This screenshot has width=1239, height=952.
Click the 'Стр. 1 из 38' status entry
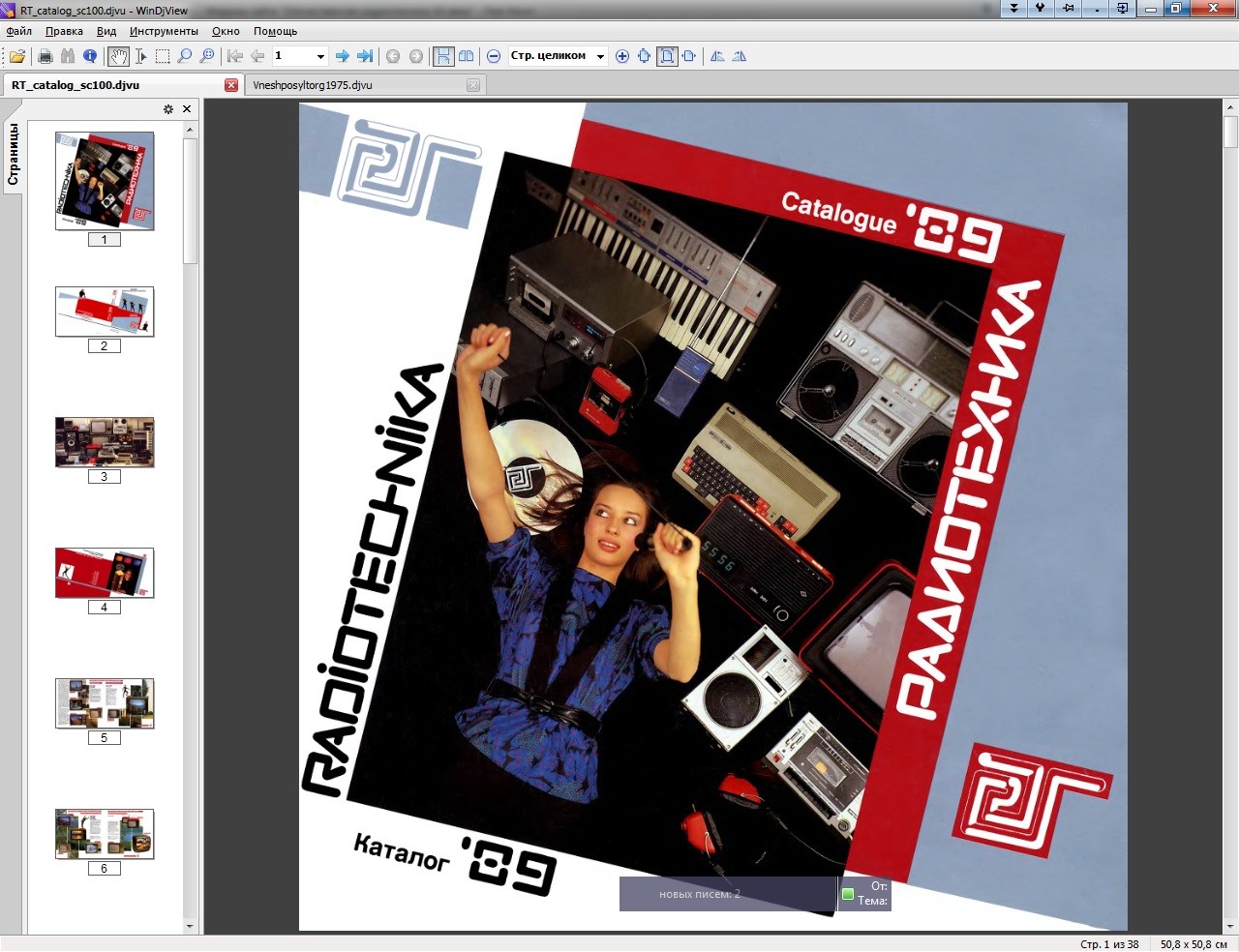(1109, 944)
